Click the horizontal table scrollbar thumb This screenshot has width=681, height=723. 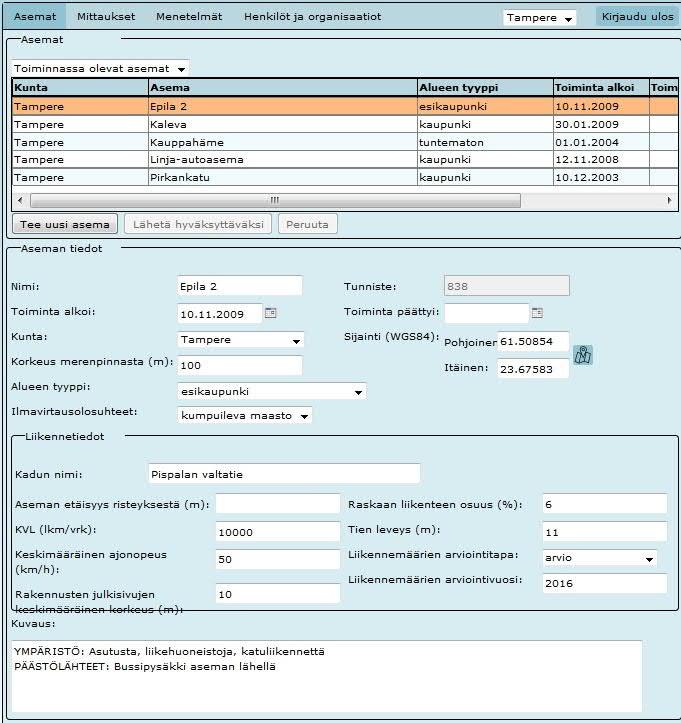coord(275,200)
